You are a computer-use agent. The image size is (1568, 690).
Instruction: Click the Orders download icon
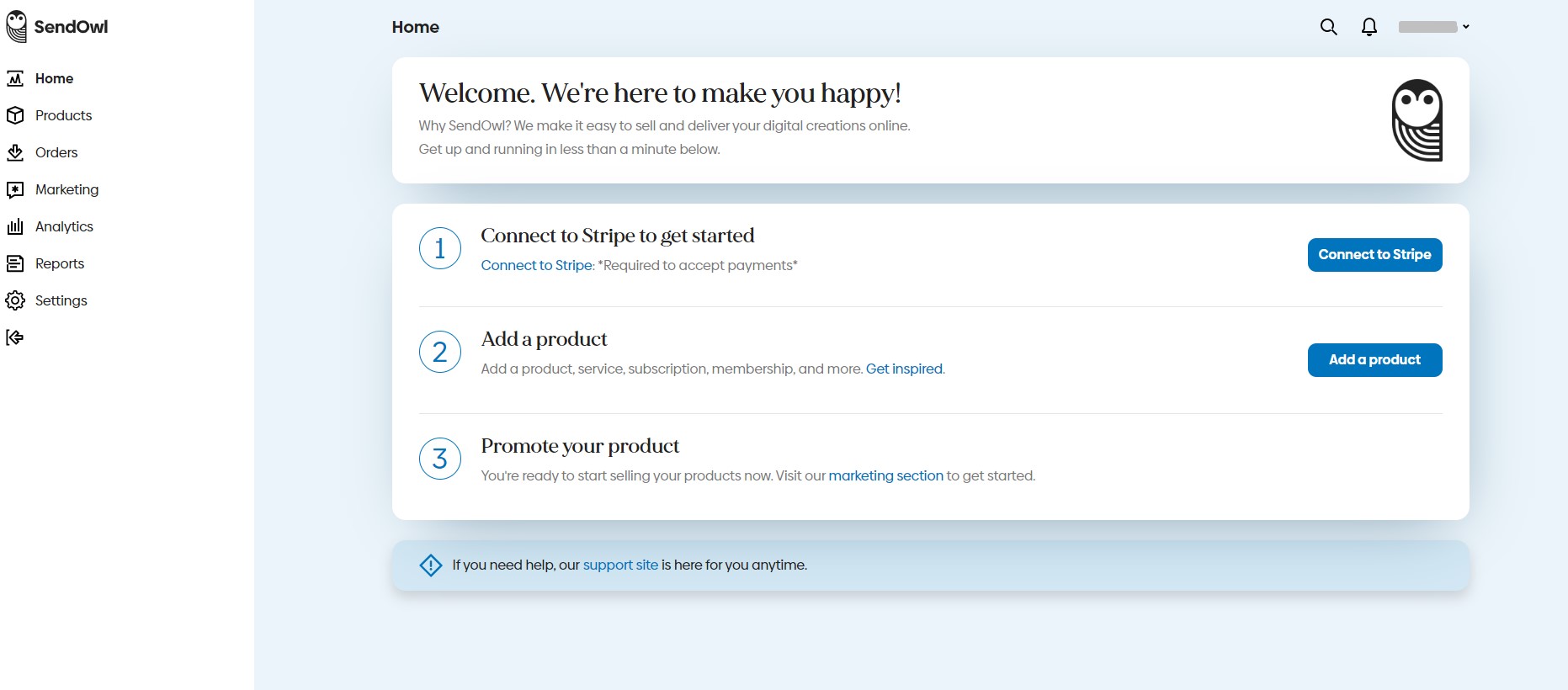click(15, 152)
